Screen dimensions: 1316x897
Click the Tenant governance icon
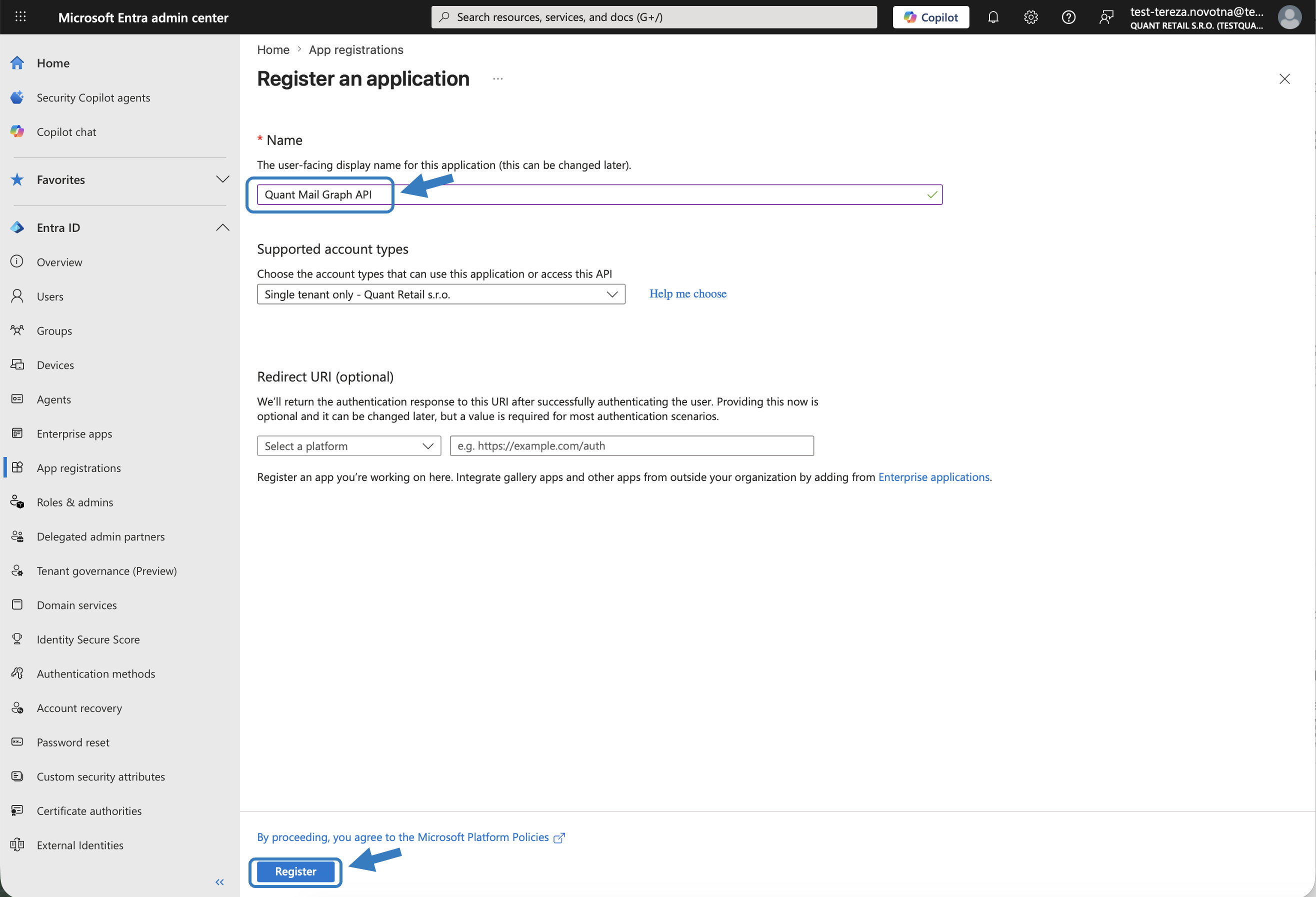coord(17,571)
